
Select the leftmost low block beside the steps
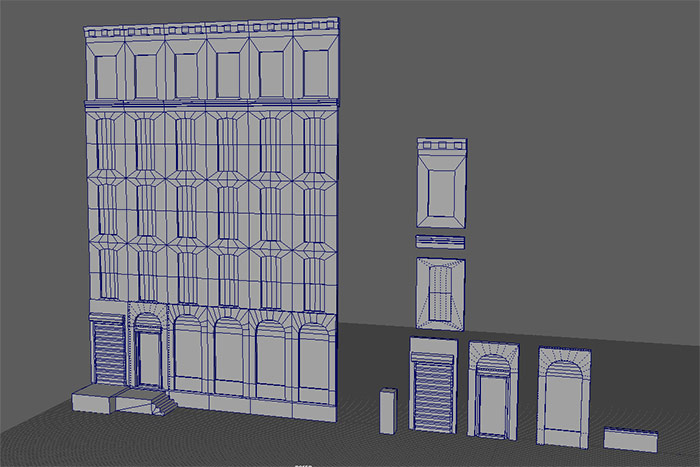coord(93,399)
